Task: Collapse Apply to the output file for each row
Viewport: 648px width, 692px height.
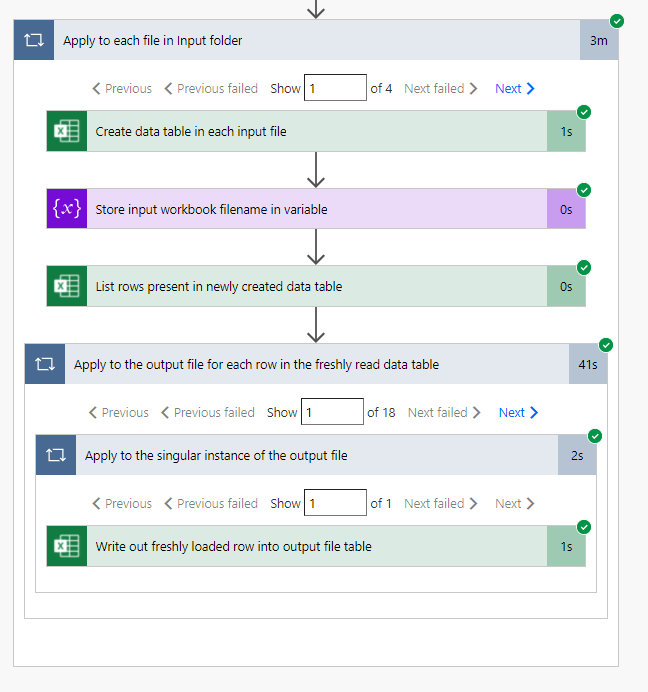Action: (300, 364)
